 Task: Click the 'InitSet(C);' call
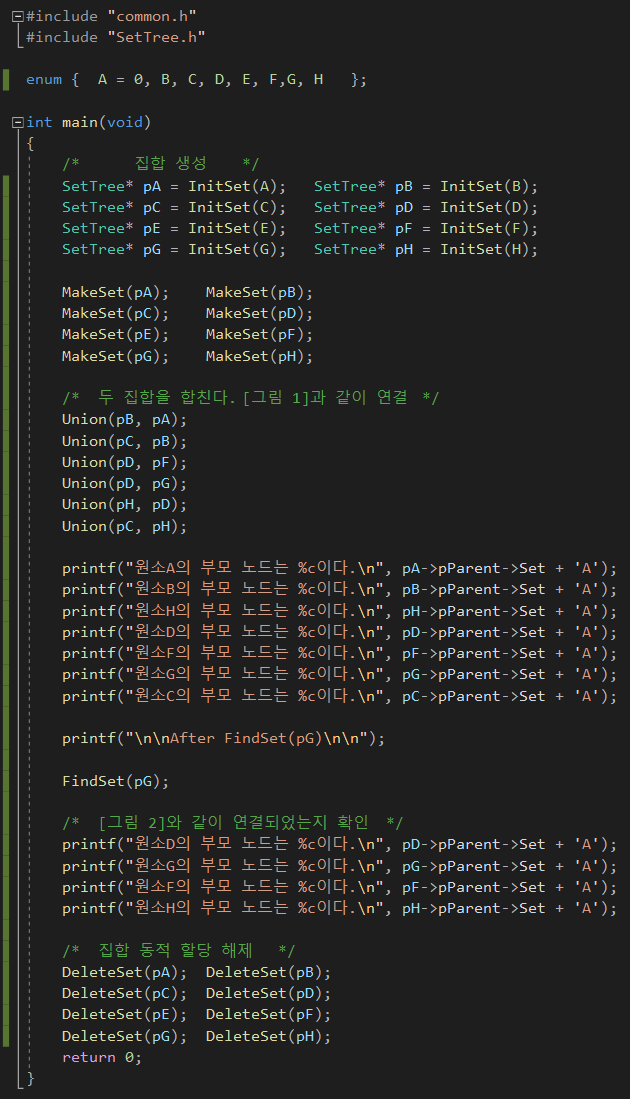pyautogui.click(x=238, y=207)
